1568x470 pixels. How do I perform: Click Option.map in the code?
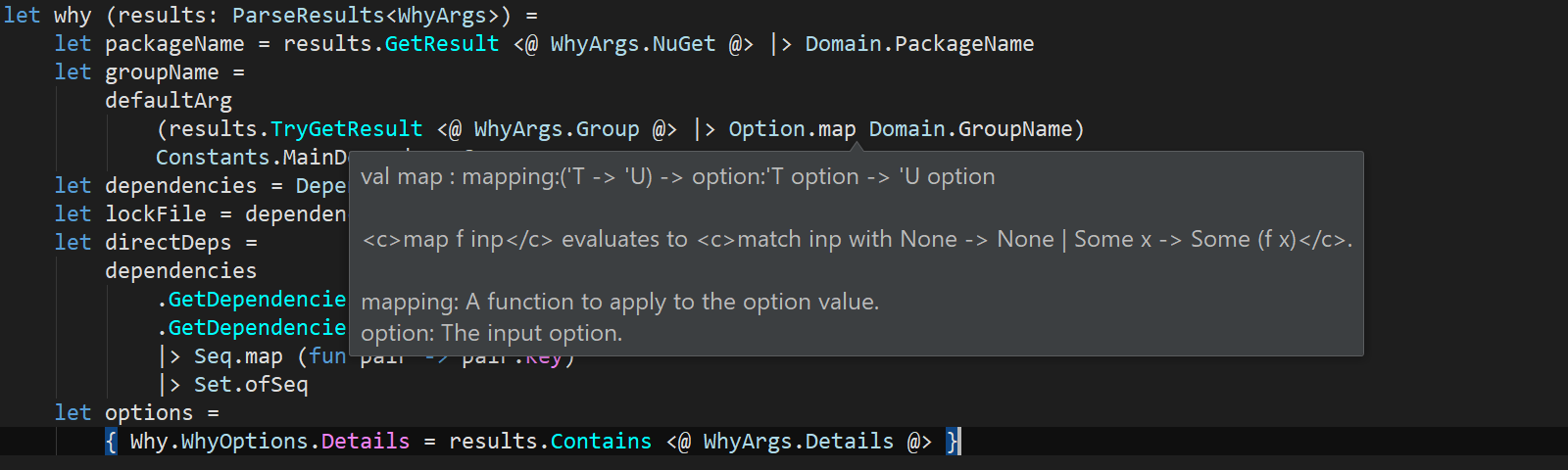tap(792, 129)
